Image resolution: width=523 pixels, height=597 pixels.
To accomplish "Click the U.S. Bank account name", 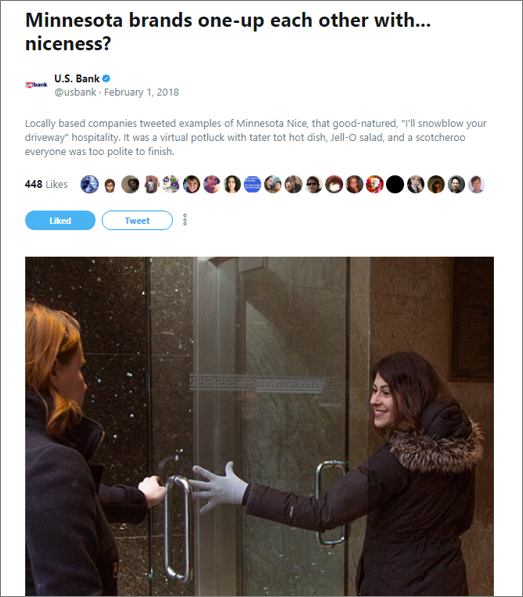I will pyautogui.click(x=77, y=78).
